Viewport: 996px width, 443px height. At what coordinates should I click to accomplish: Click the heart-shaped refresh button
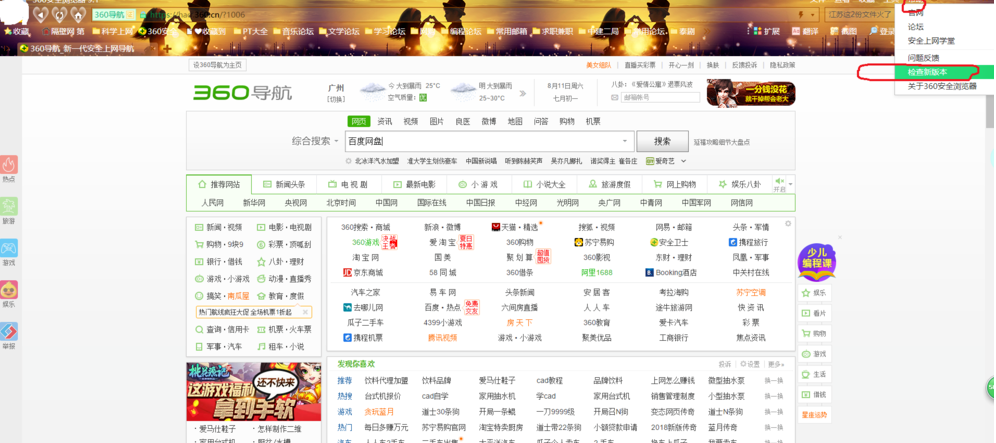point(58,13)
